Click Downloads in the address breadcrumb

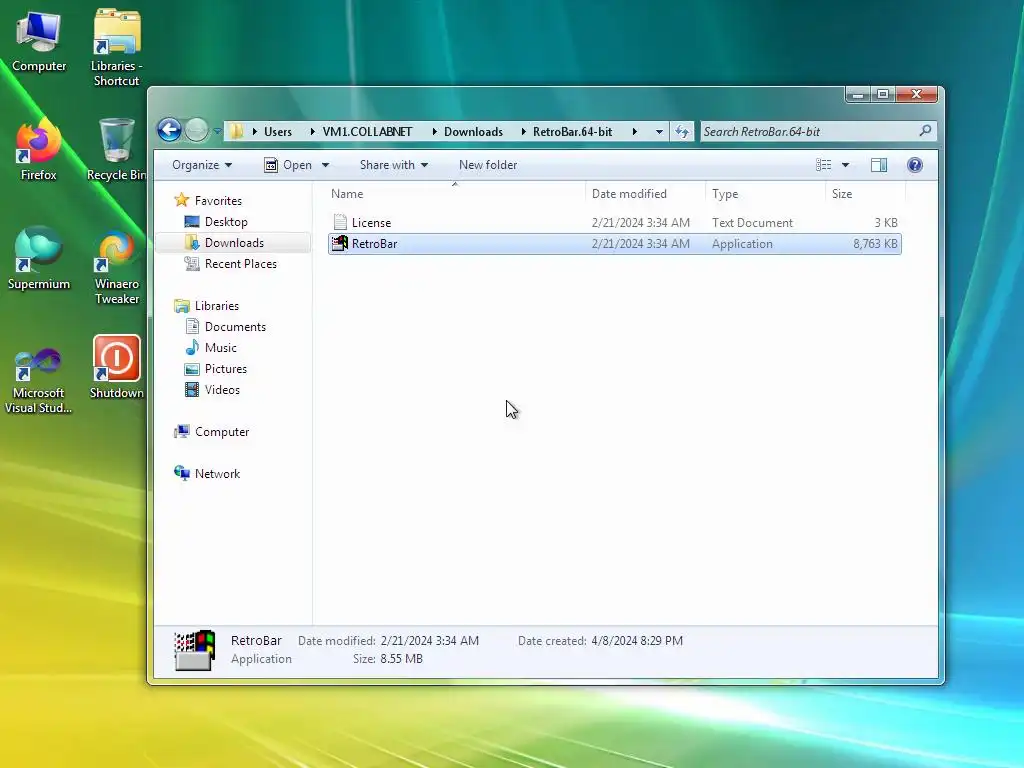(x=473, y=131)
